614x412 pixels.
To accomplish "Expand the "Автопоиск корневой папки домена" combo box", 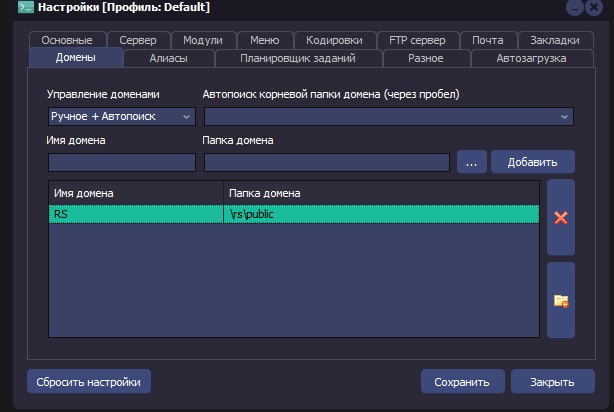I will tap(388, 117).
